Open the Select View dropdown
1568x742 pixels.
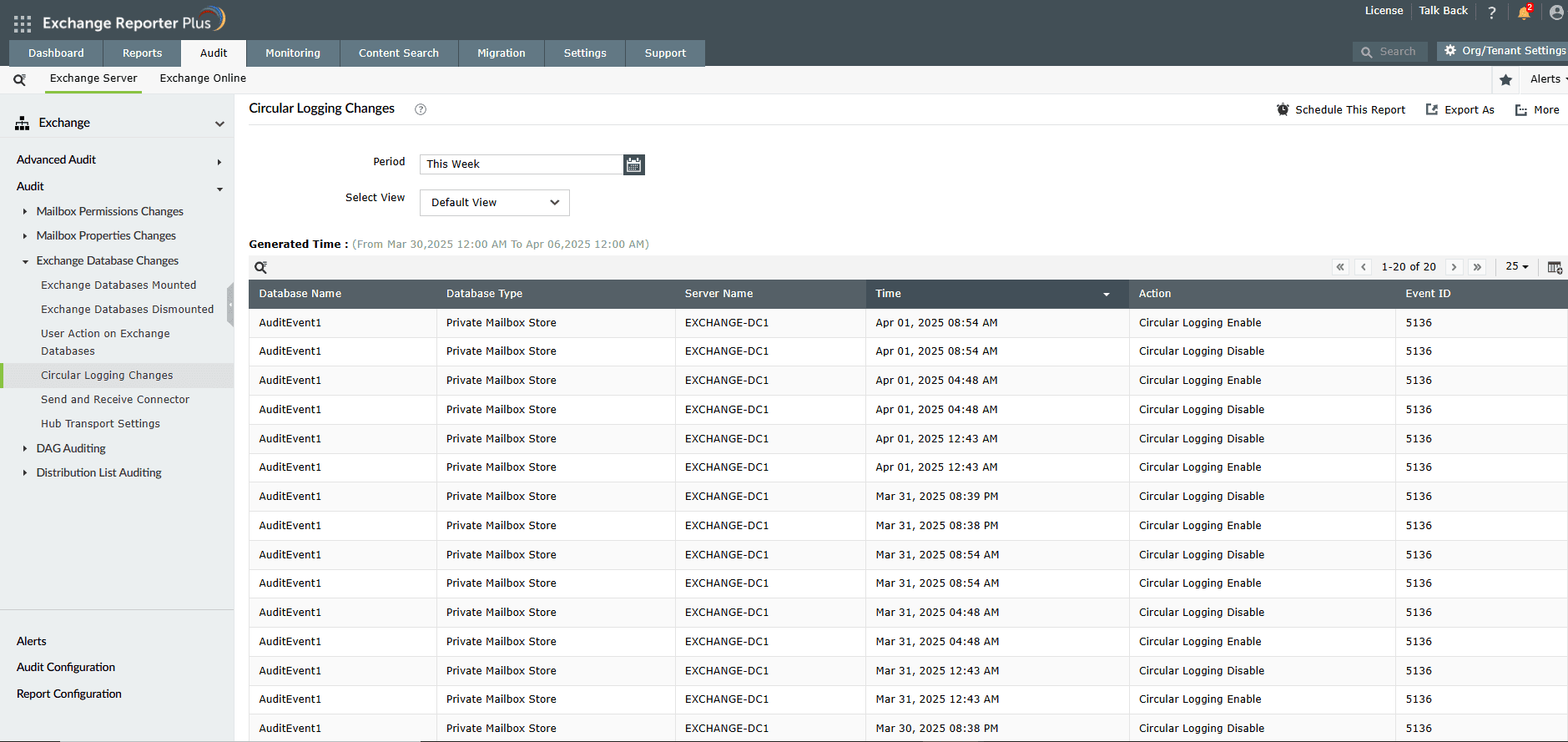pos(495,203)
